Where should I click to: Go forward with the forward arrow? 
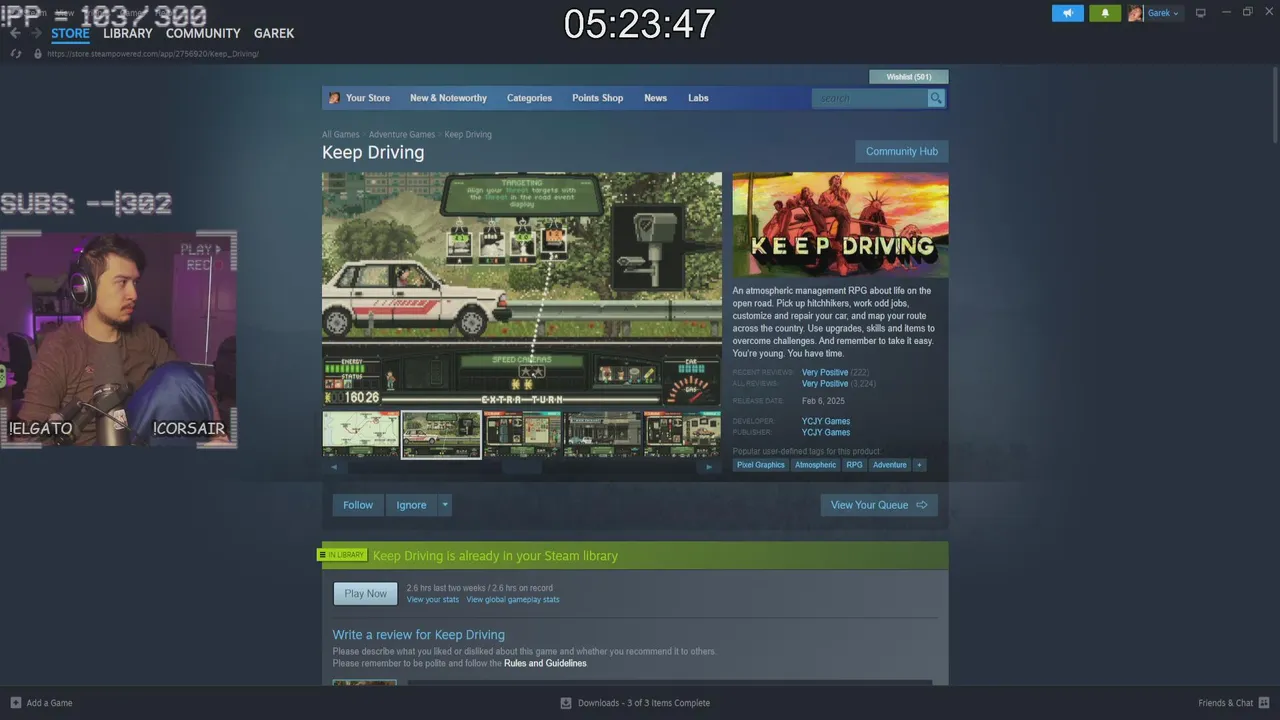[x=36, y=33]
